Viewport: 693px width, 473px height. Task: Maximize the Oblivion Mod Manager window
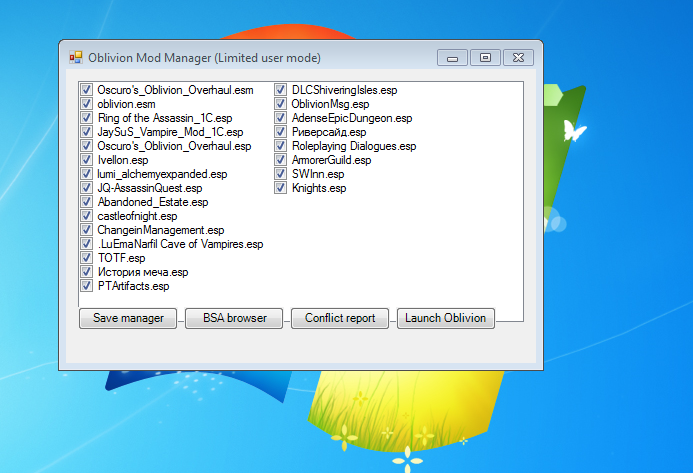click(x=485, y=58)
